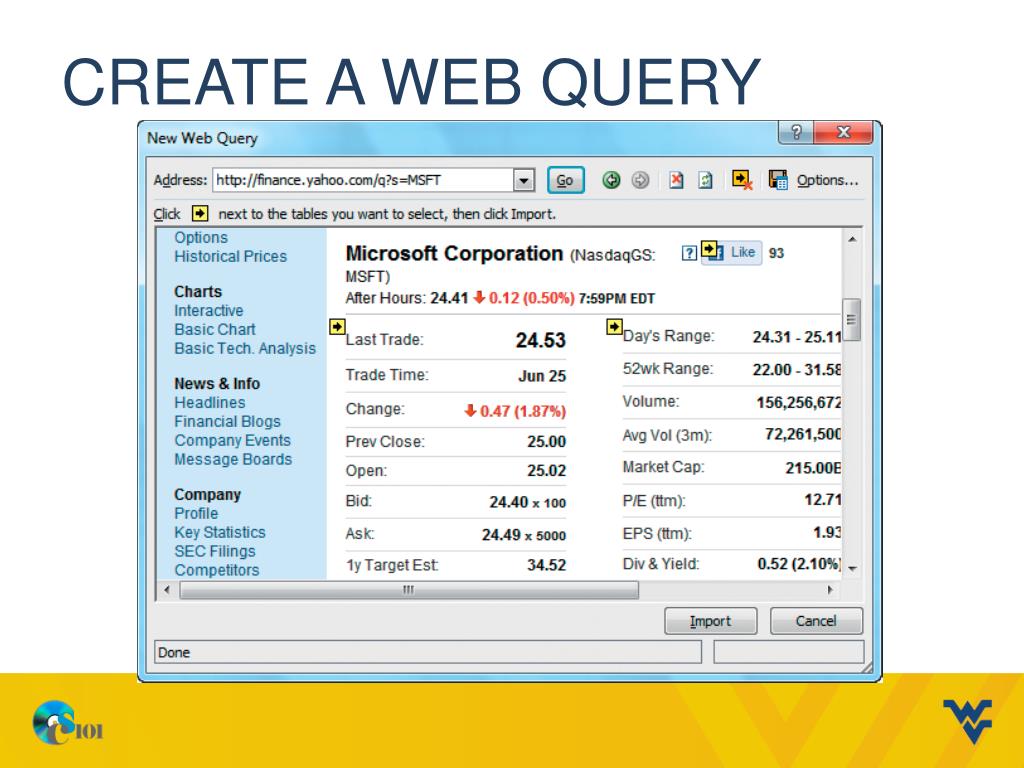The image size is (1024, 768).
Task: Click the help question mark in title bar
Action: (x=796, y=132)
